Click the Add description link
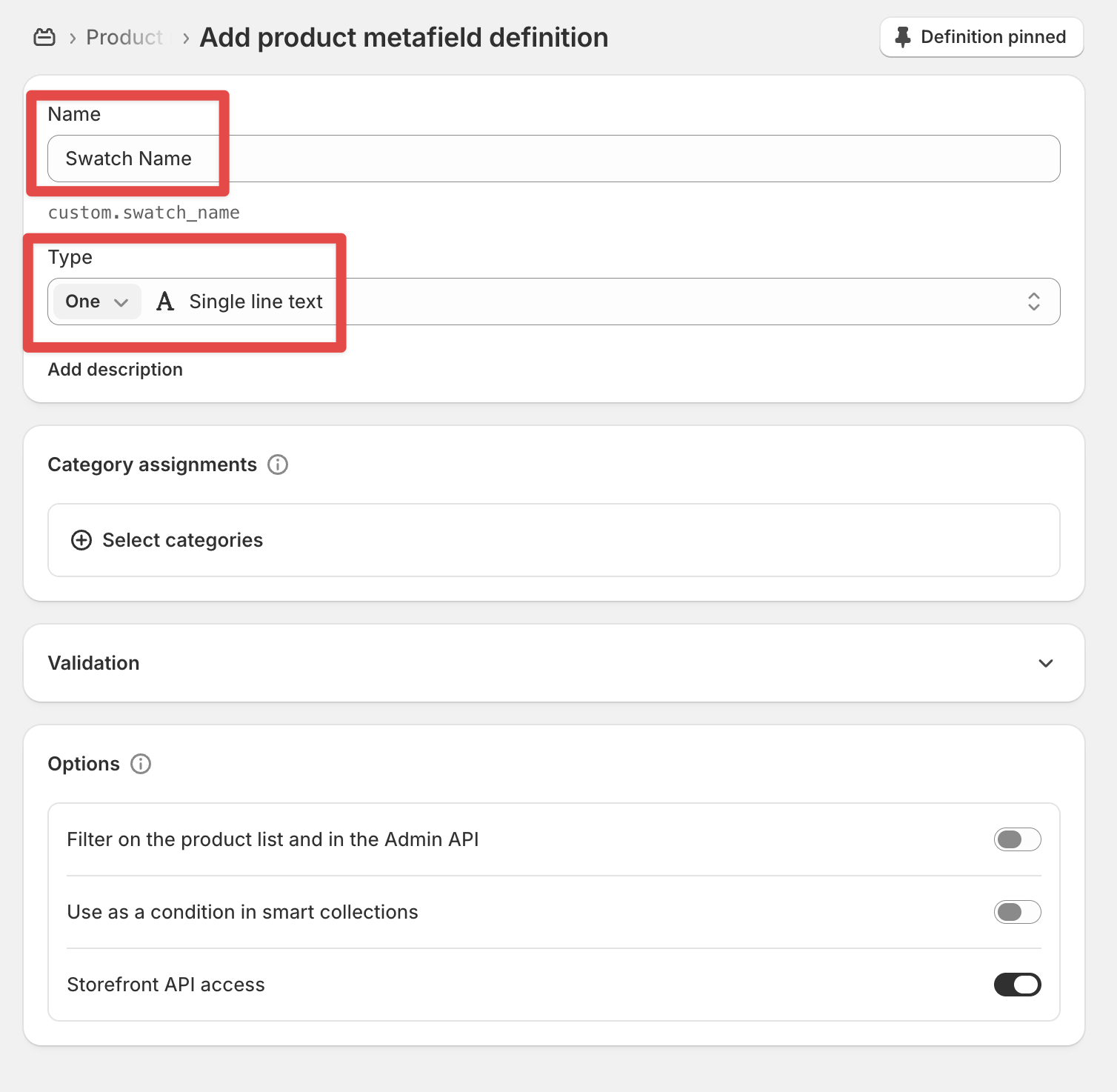1117x1092 pixels. (x=116, y=370)
